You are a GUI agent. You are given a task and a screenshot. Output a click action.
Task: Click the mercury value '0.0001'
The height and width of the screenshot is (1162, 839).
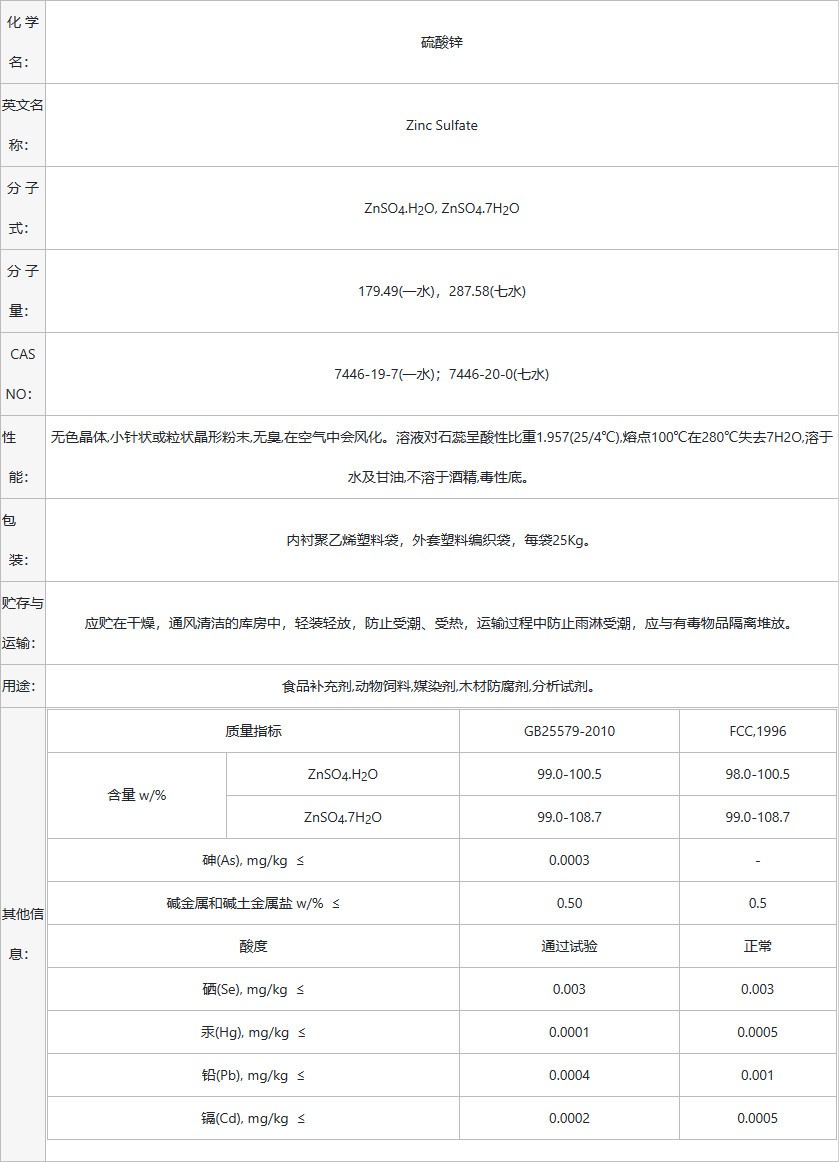tap(569, 1032)
